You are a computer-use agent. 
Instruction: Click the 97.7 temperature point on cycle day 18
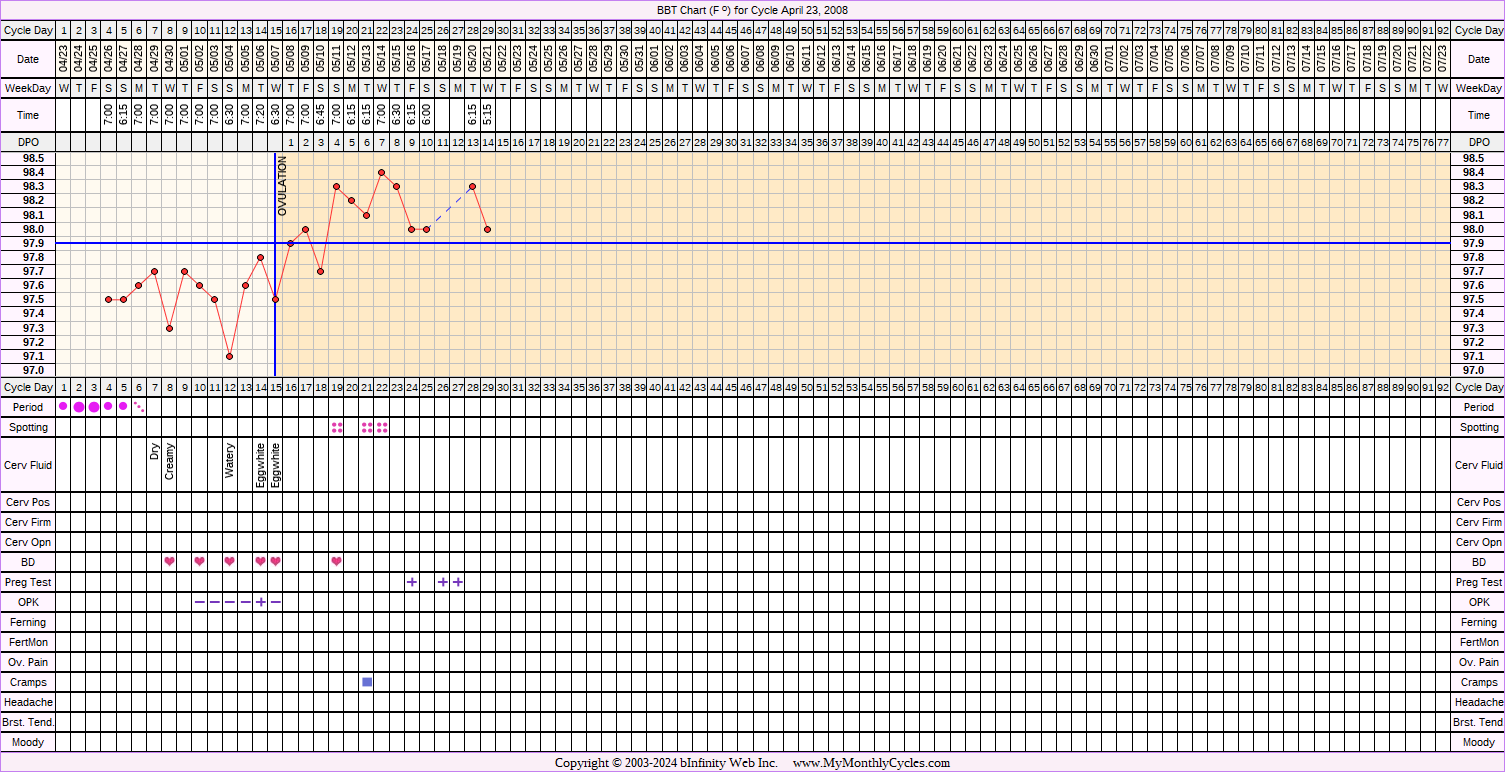[x=321, y=271]
